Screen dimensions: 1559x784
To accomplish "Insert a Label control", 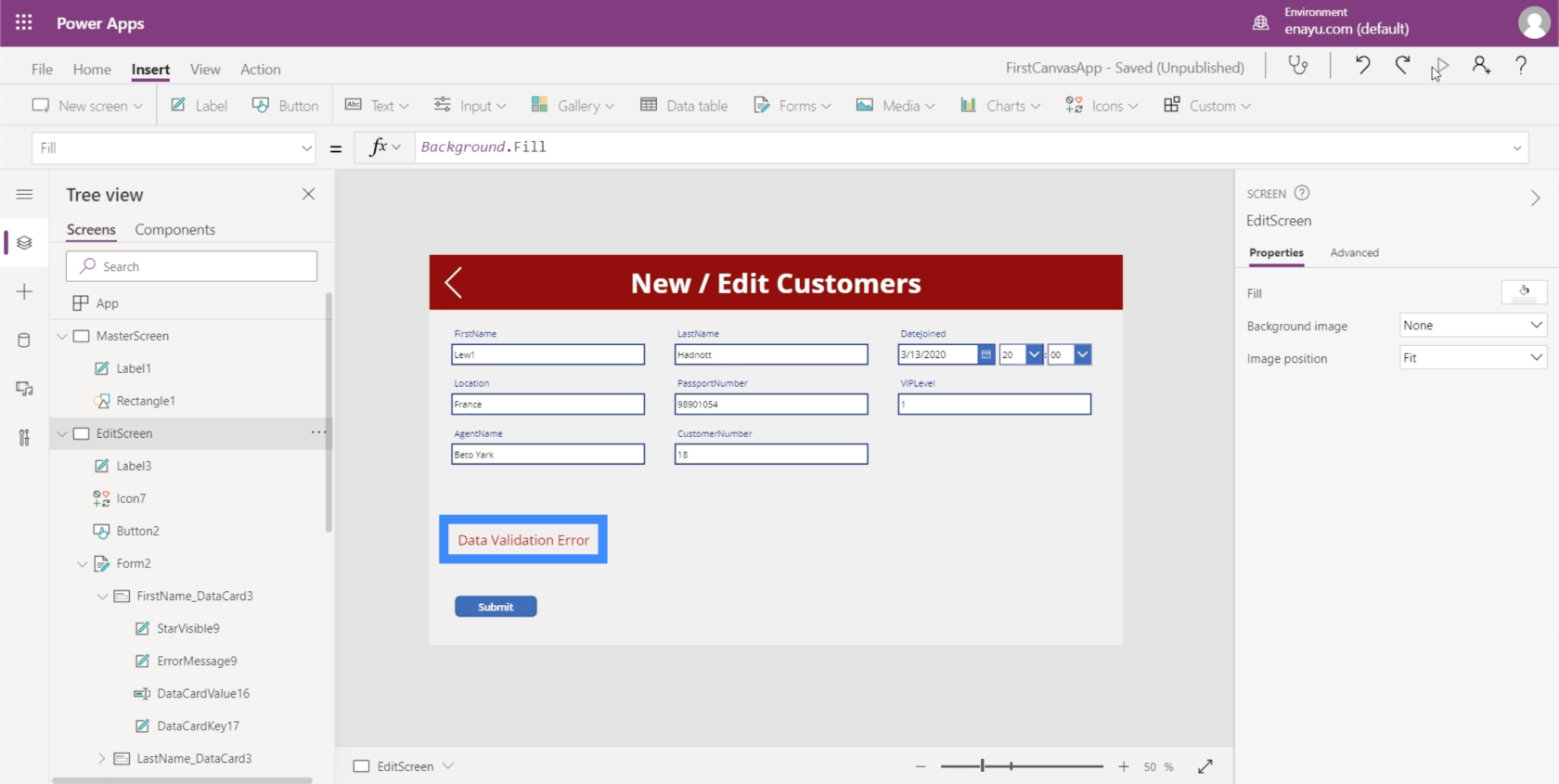I will pyautogui.click(x=199, y=106).
